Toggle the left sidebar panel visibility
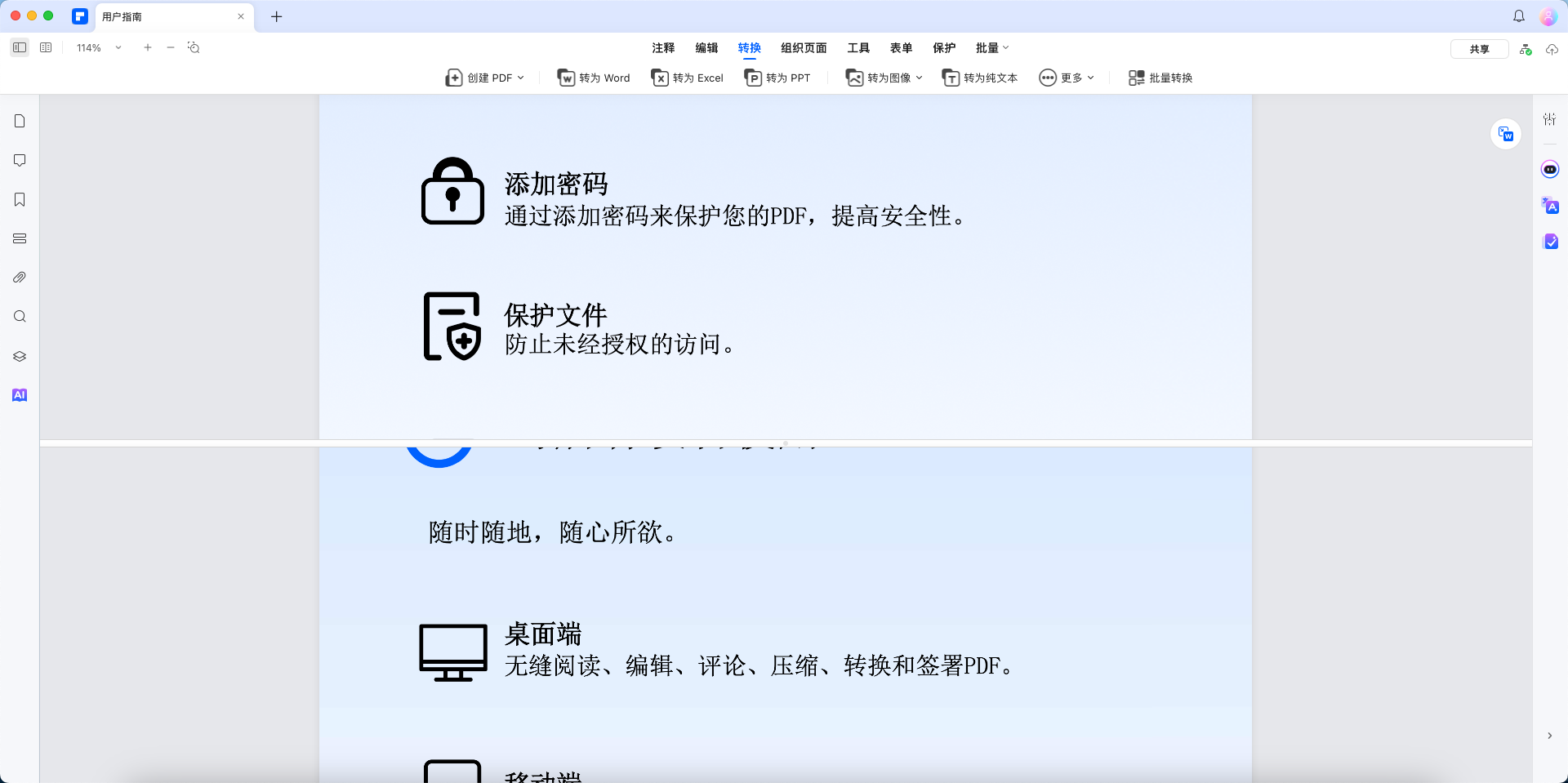1568x783 pixels. tap(20, 47)
